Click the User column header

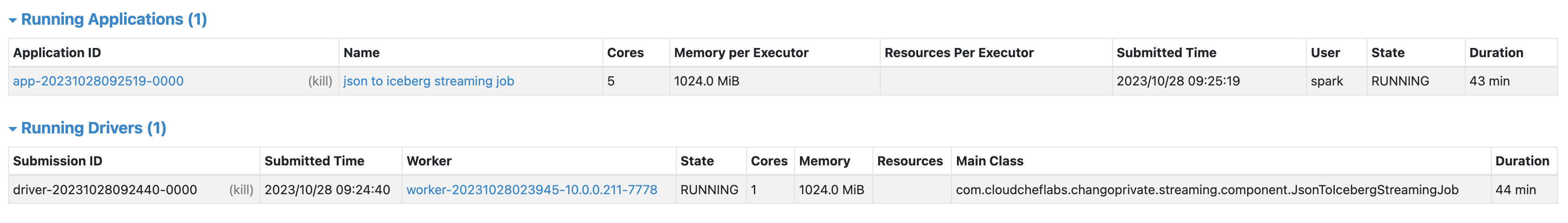(x=1325, y=53)
